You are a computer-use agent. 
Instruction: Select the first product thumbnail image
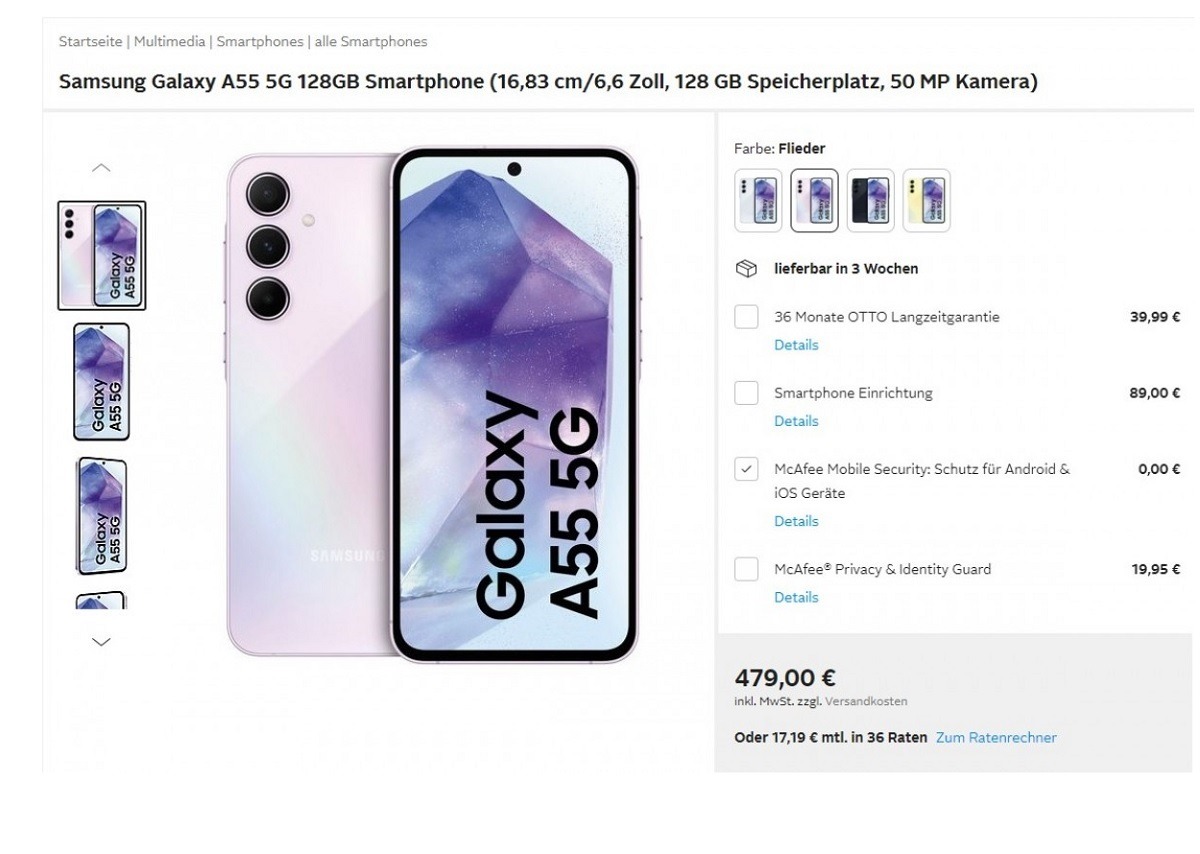pyautogui.click(x=102, y=256)
